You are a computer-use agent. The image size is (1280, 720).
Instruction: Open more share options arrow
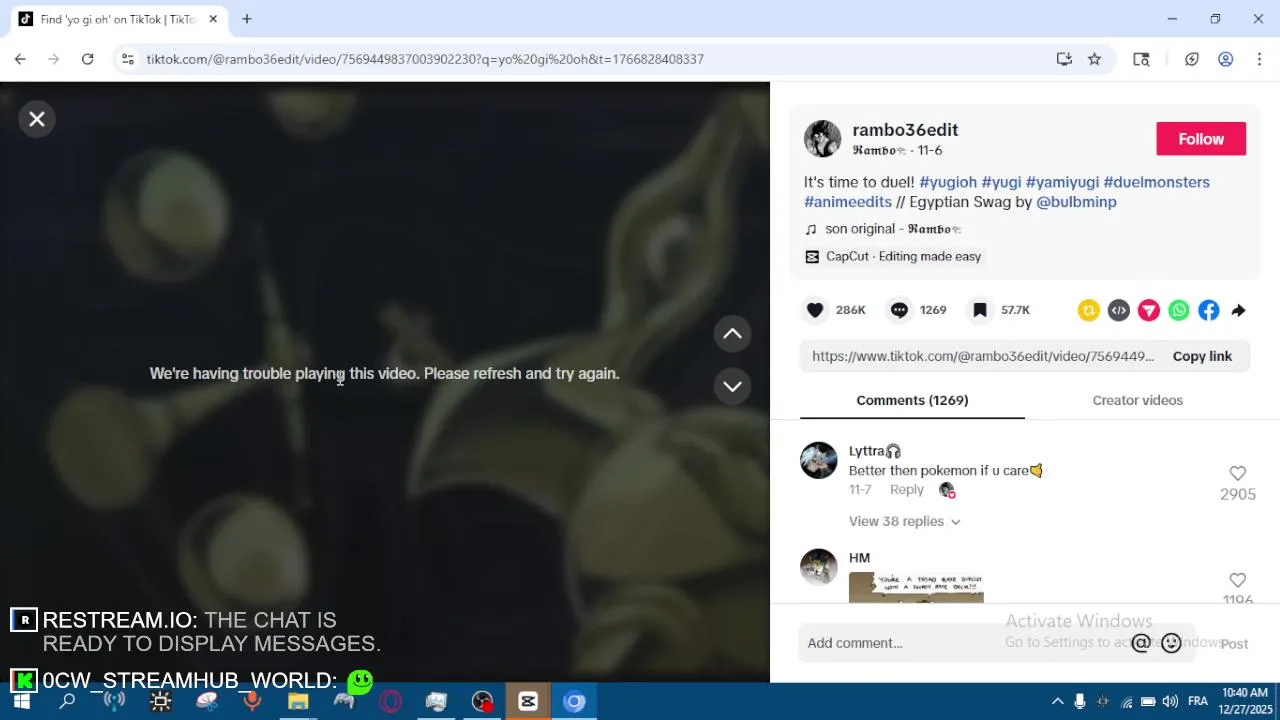click(x=1238, y=310)
